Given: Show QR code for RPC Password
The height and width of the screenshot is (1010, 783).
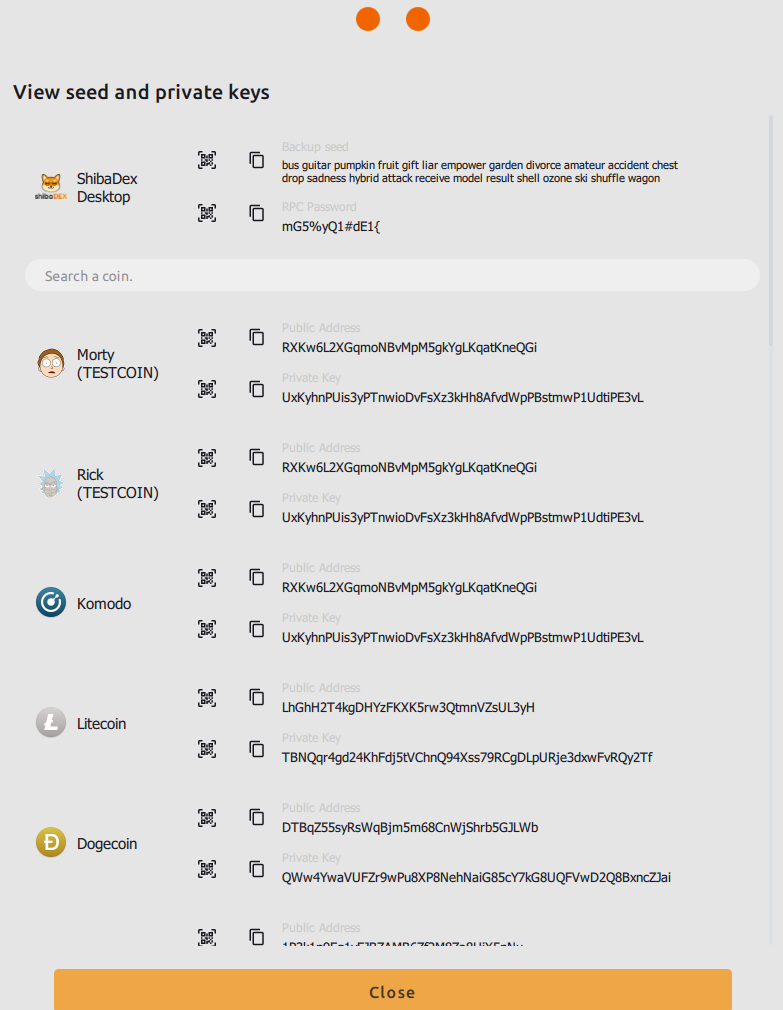Looking at the screenshot, I should tap(207, 213).
